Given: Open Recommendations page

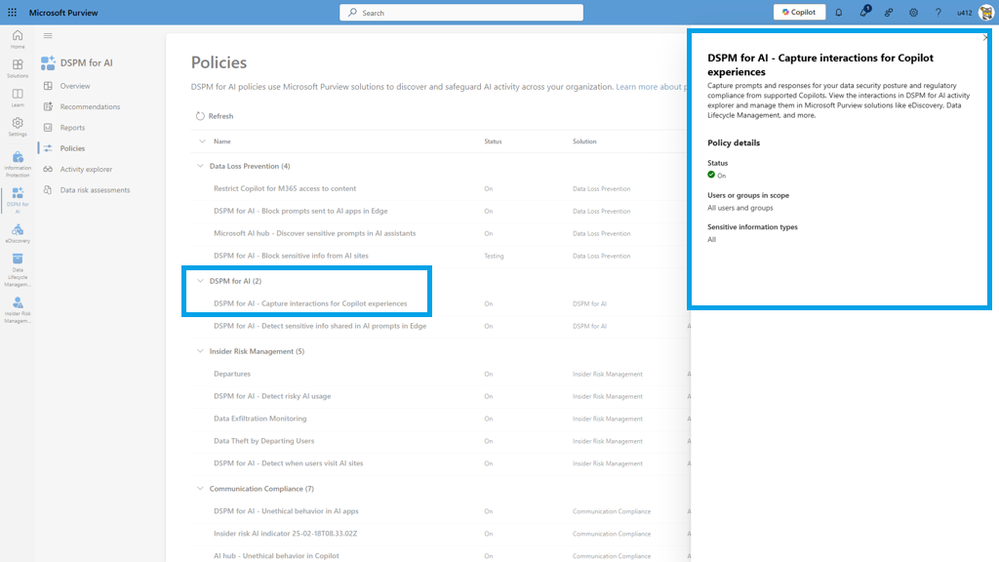Looking at the screenshot, I should click(89, 106).
